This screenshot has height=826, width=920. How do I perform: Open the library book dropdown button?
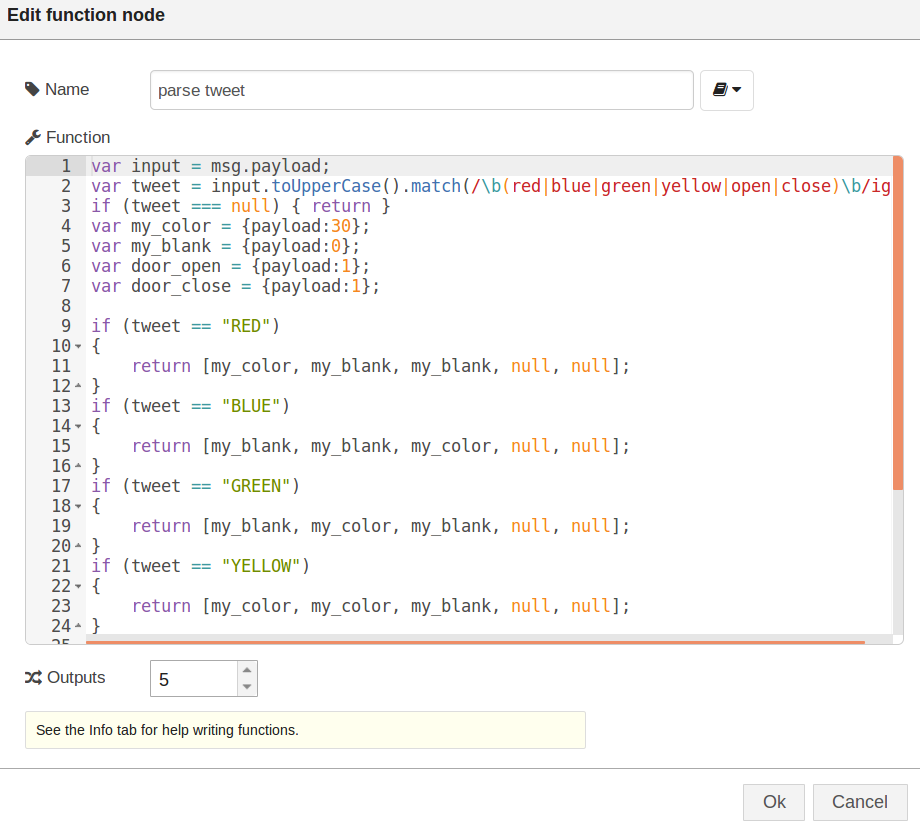726,90
